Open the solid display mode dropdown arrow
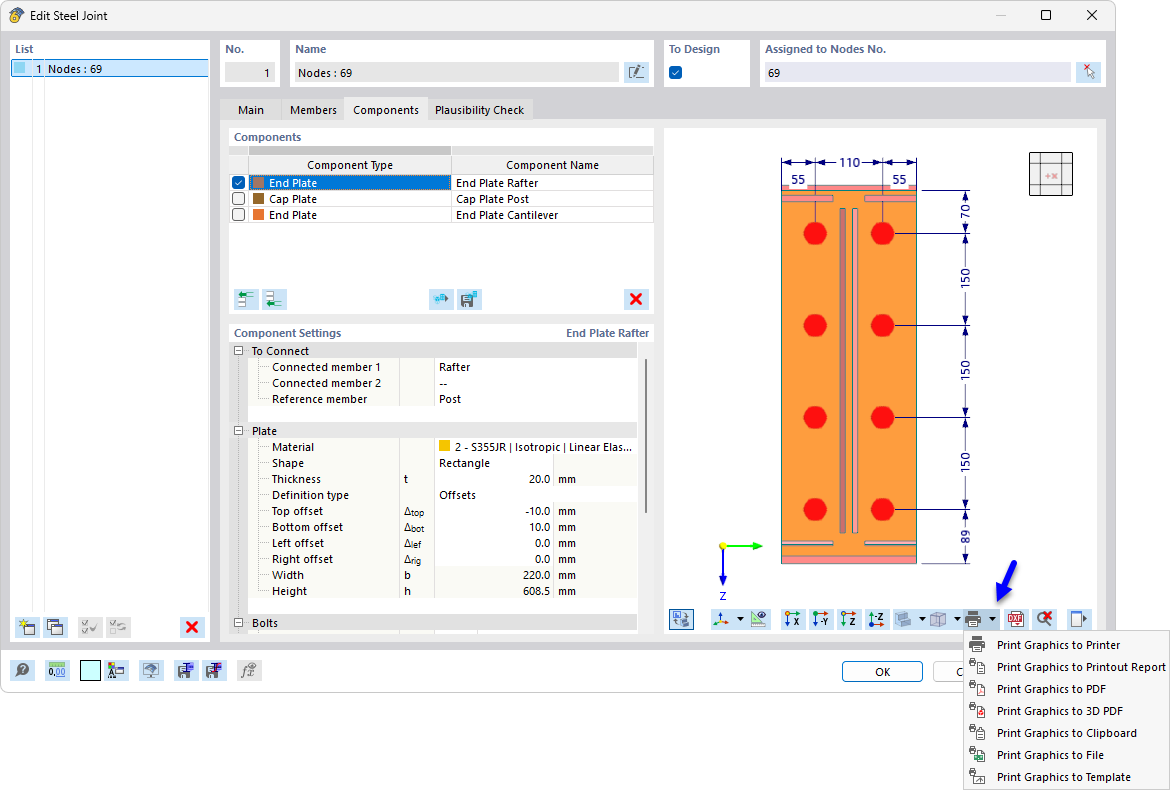 tap(922, 618)
